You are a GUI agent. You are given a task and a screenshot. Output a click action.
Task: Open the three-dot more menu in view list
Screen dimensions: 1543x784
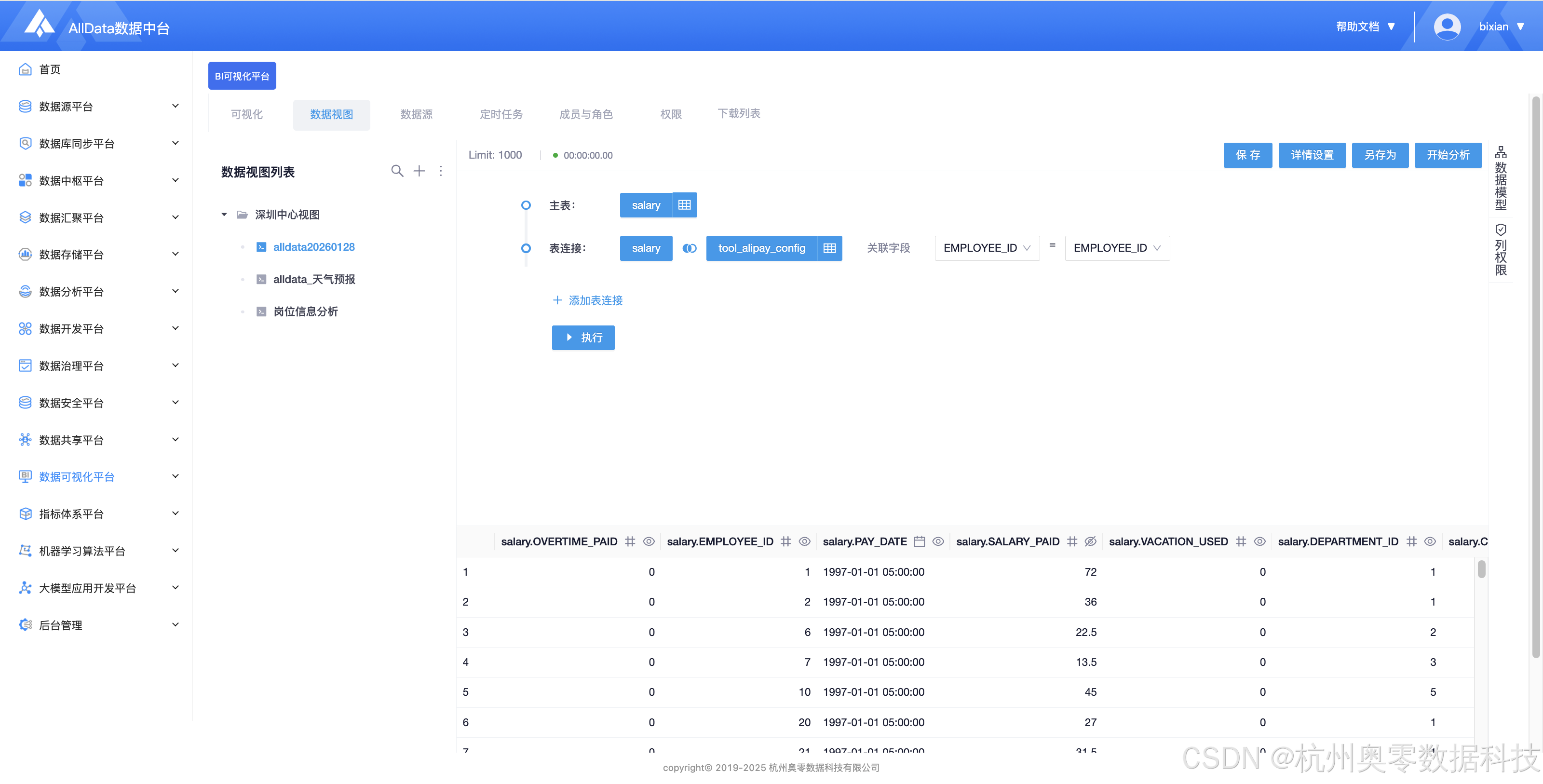pyautogui.click(x=441, y=171)
